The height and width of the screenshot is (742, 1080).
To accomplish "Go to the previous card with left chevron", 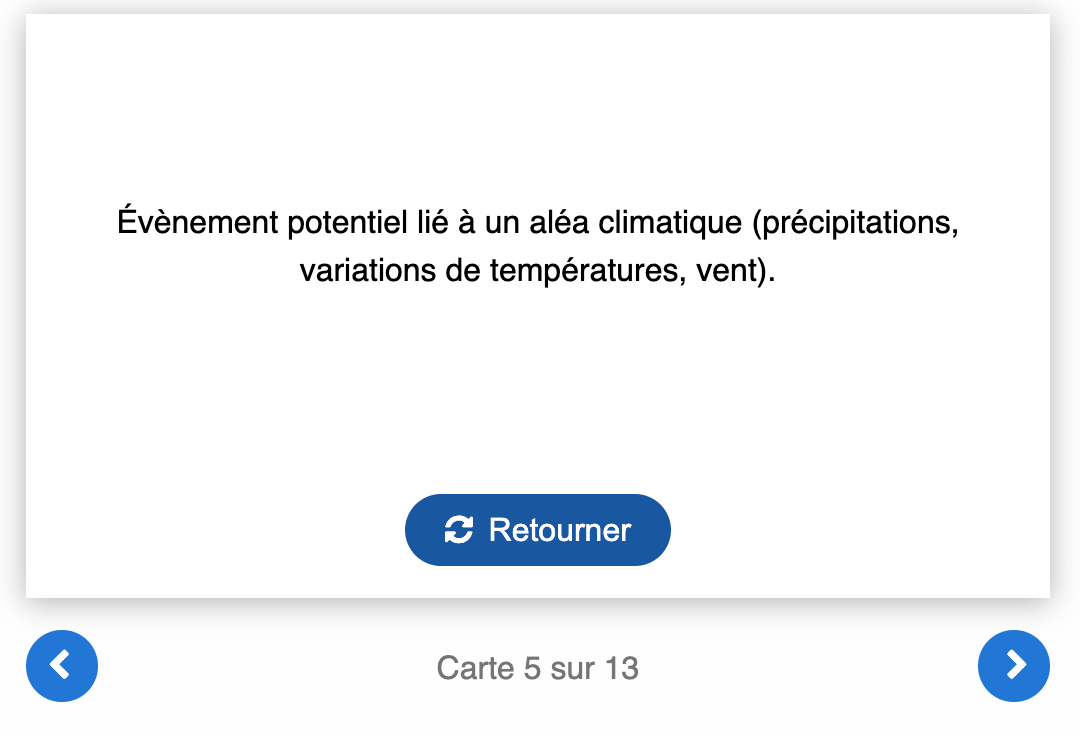I will coord(62,666).
